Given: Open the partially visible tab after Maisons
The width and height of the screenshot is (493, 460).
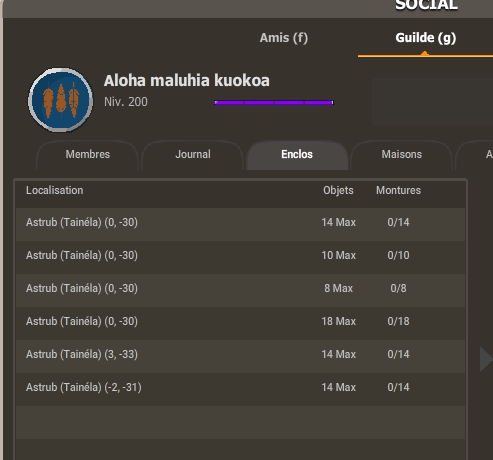Looking at the screenshot, I should click(475, 154).
